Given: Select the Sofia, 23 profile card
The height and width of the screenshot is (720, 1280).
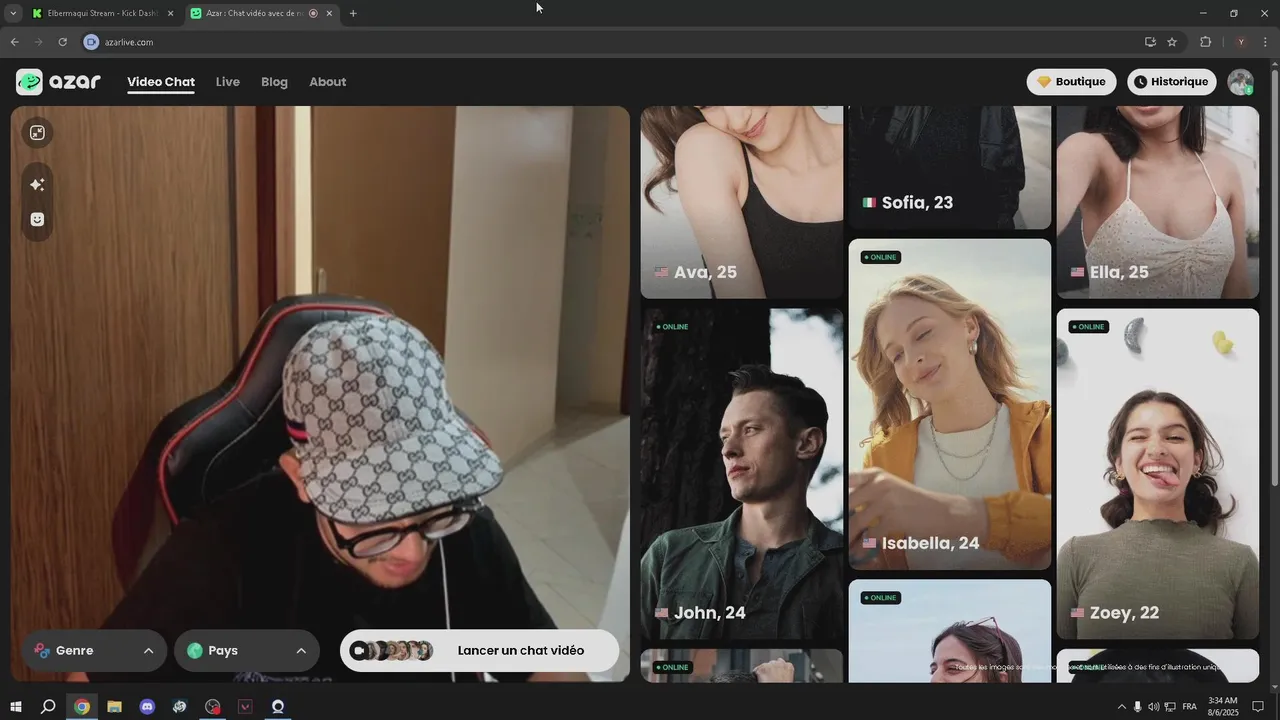Looking at the screenshot, I should [x=950, y=168].
